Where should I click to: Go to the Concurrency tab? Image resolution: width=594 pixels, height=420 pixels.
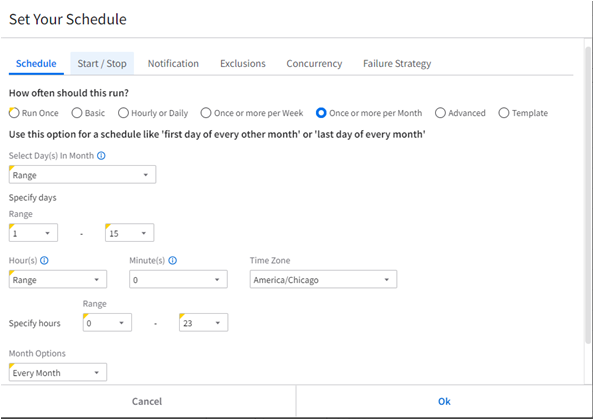click(314, 64)
